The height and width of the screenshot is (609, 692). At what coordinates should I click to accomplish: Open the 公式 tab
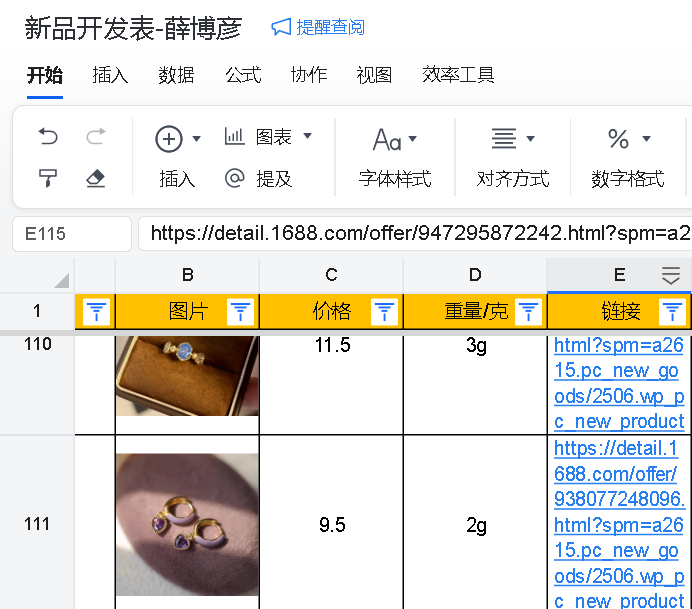[242, 75]
